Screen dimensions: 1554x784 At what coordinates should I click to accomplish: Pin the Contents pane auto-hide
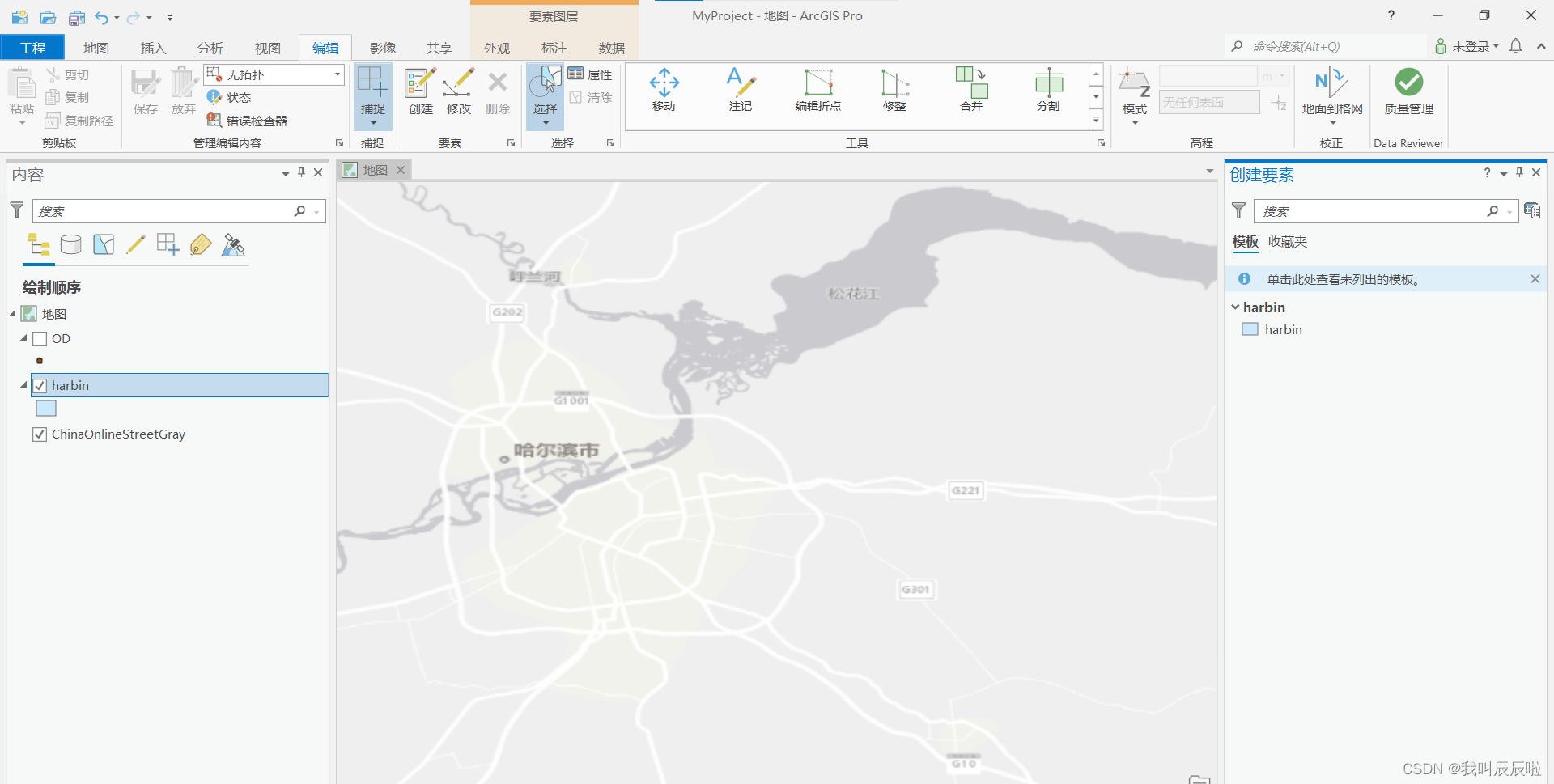[302, 172]
